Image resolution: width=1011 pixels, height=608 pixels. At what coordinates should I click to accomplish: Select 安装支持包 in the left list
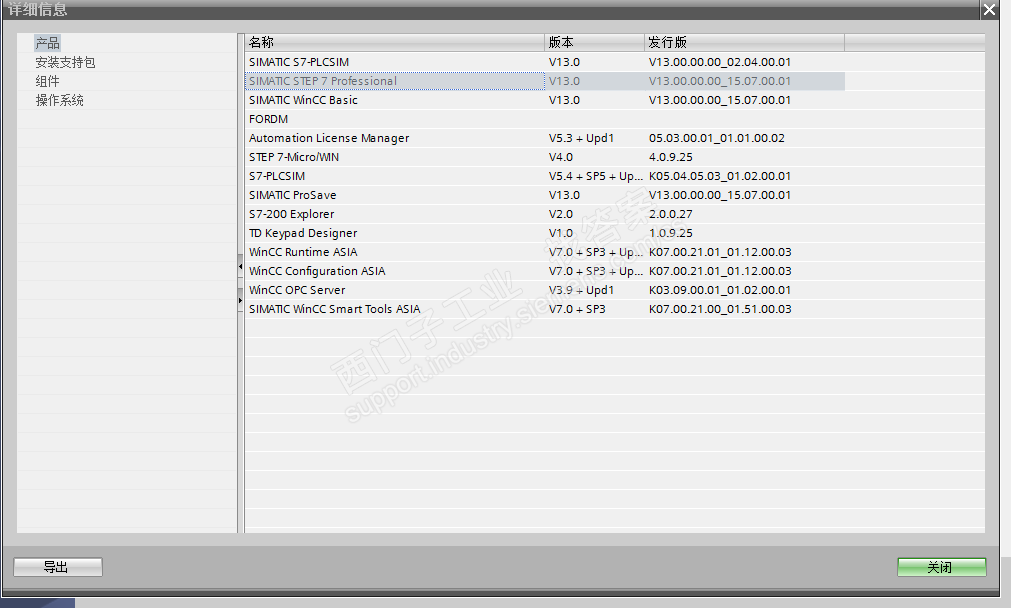[65, 63]
